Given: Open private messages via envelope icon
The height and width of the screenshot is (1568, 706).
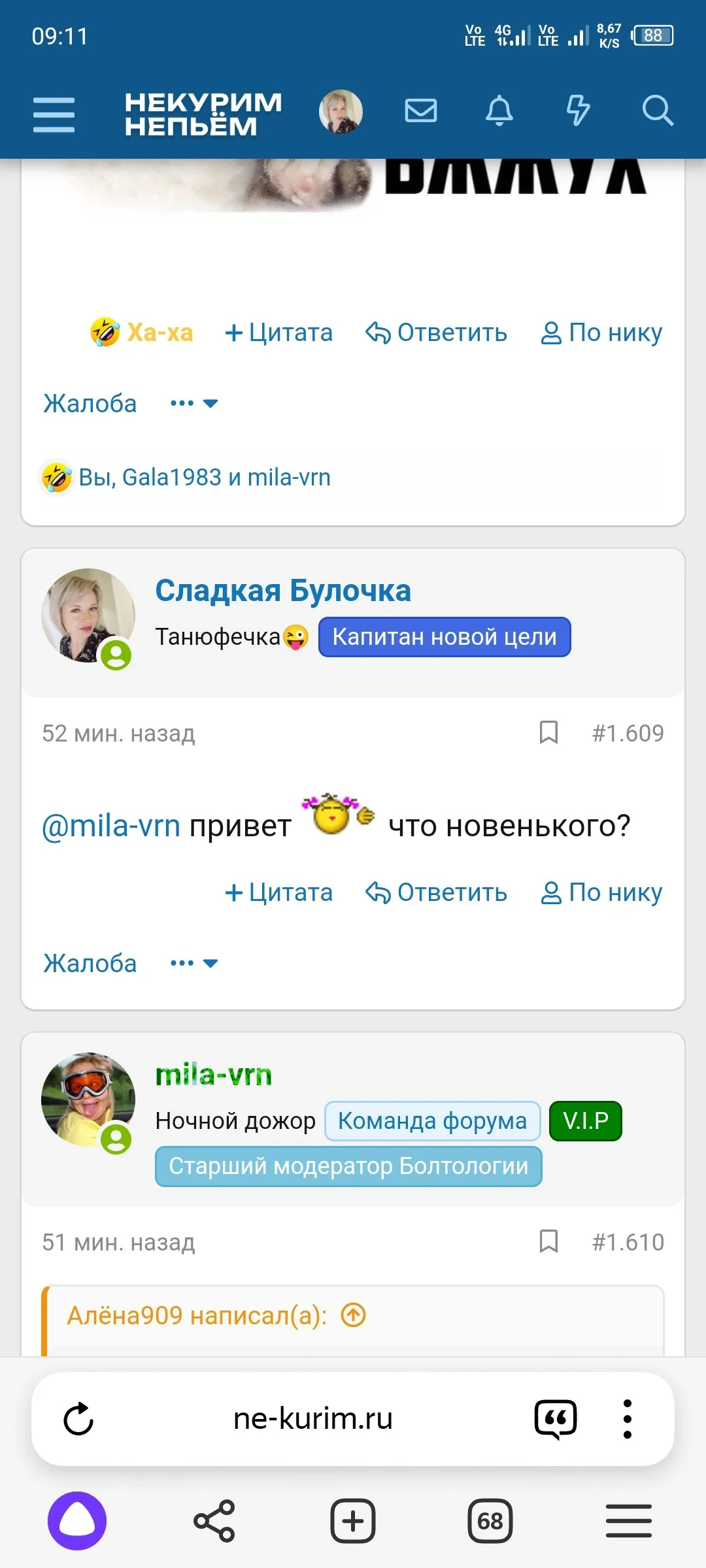Looking at the screenshot, I should pyautogui.click(x=420, y=111).
